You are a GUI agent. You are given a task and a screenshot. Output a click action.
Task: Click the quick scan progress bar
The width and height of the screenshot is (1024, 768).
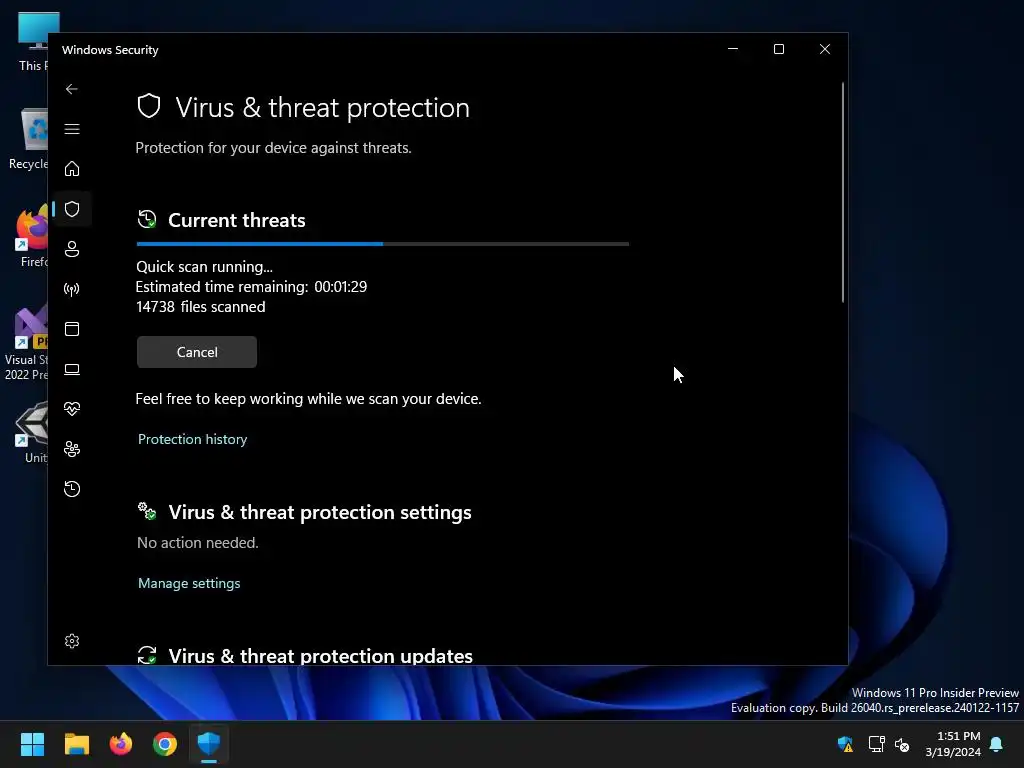coord(383,244)
